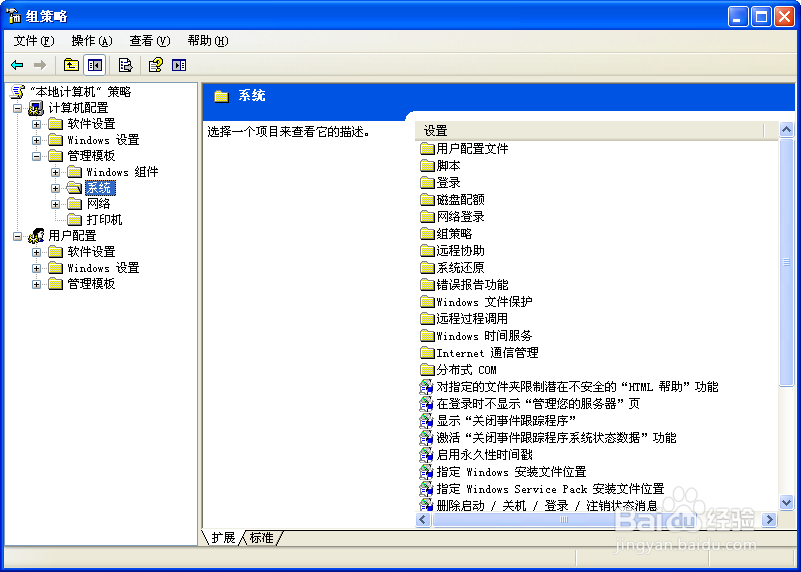Click the Help toolbar icon

coord(156,65)
